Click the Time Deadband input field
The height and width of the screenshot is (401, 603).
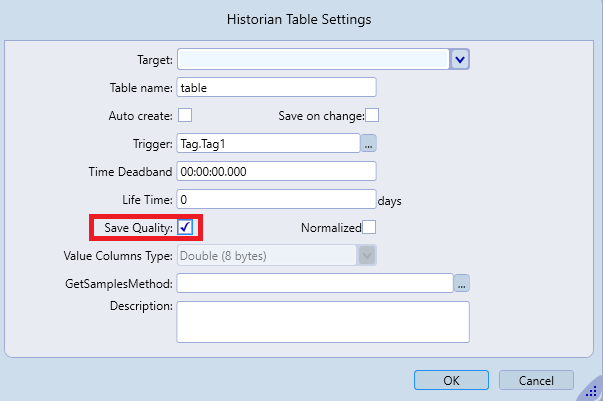(x=276, y=171)
